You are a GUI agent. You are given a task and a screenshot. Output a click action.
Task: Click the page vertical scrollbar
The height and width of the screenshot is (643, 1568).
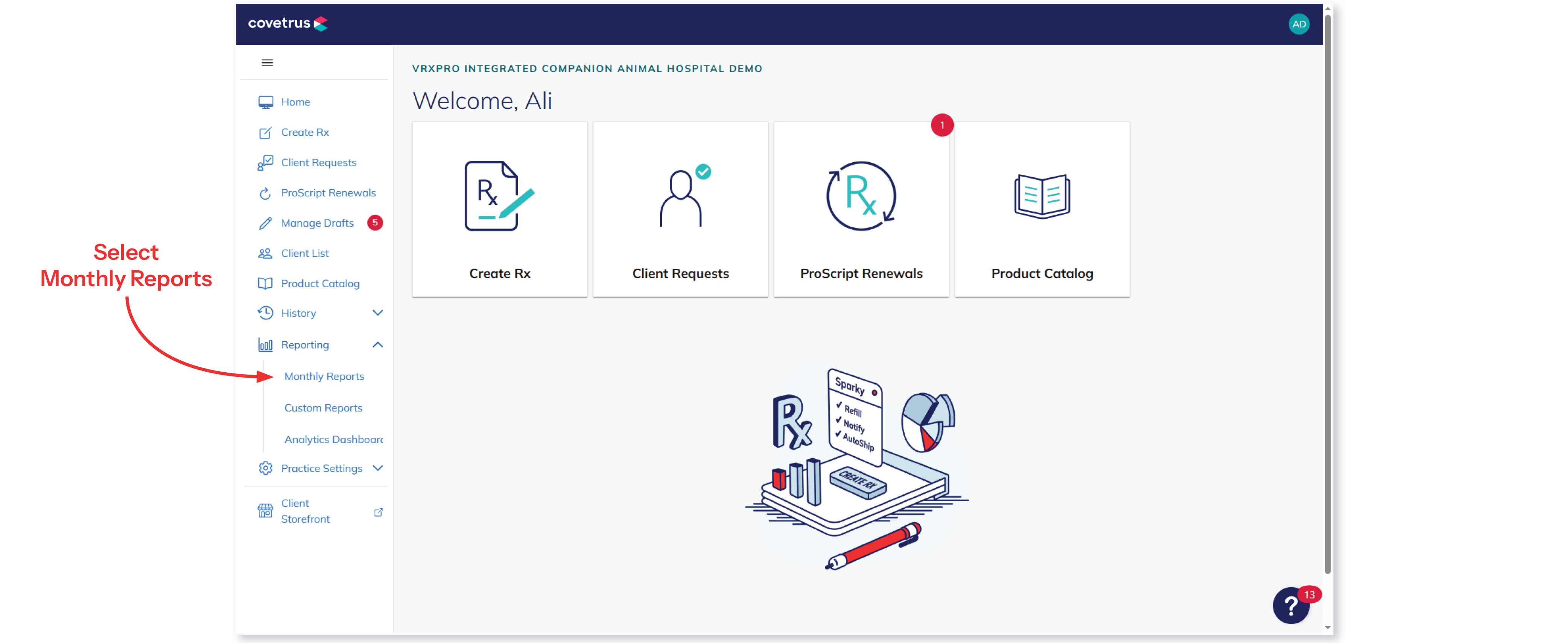pos(1328,292)
